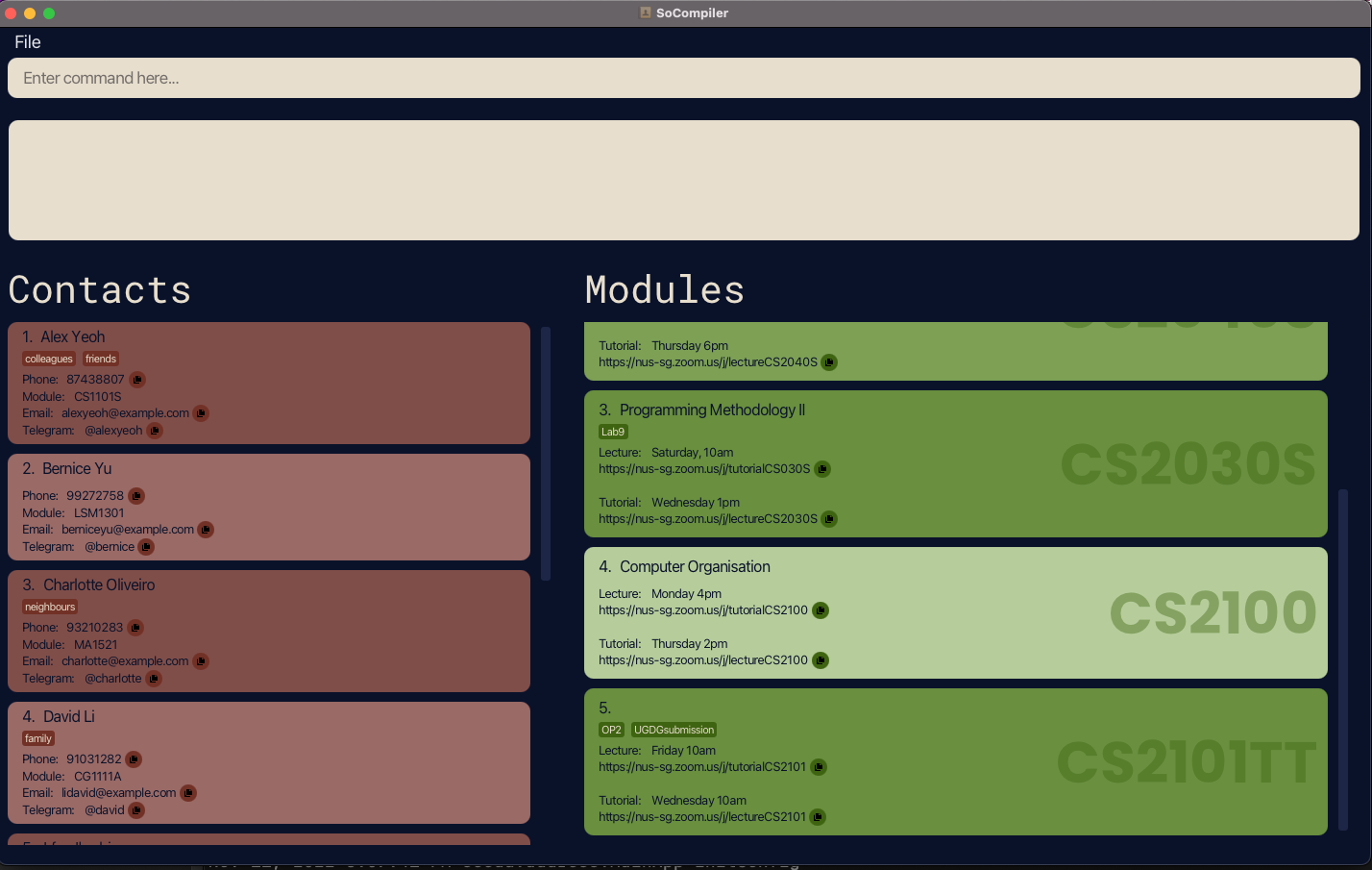Click the 'family' tag on David Li
This screenshot has height=870, width=1372.
coord(38,738)
